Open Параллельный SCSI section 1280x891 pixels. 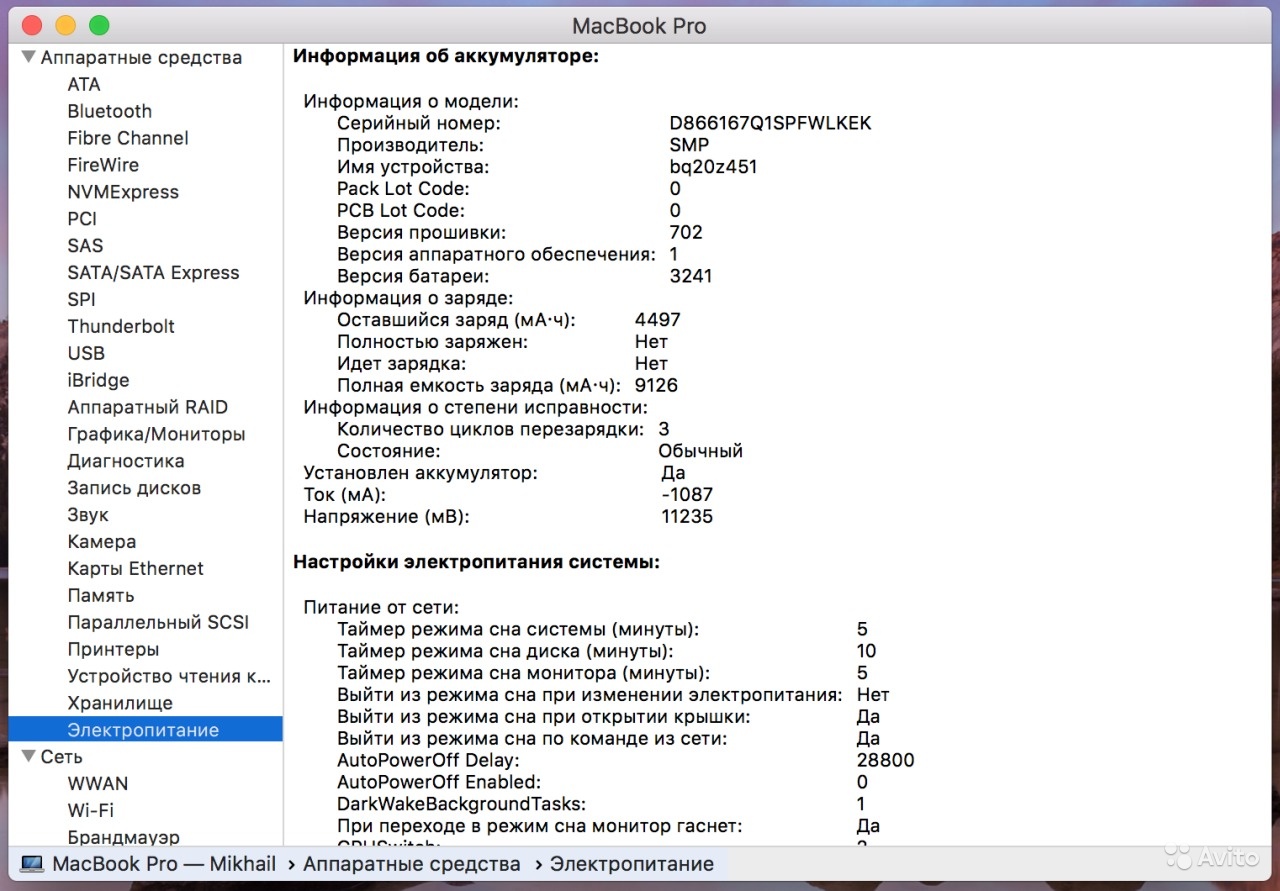tap(158, 623)
